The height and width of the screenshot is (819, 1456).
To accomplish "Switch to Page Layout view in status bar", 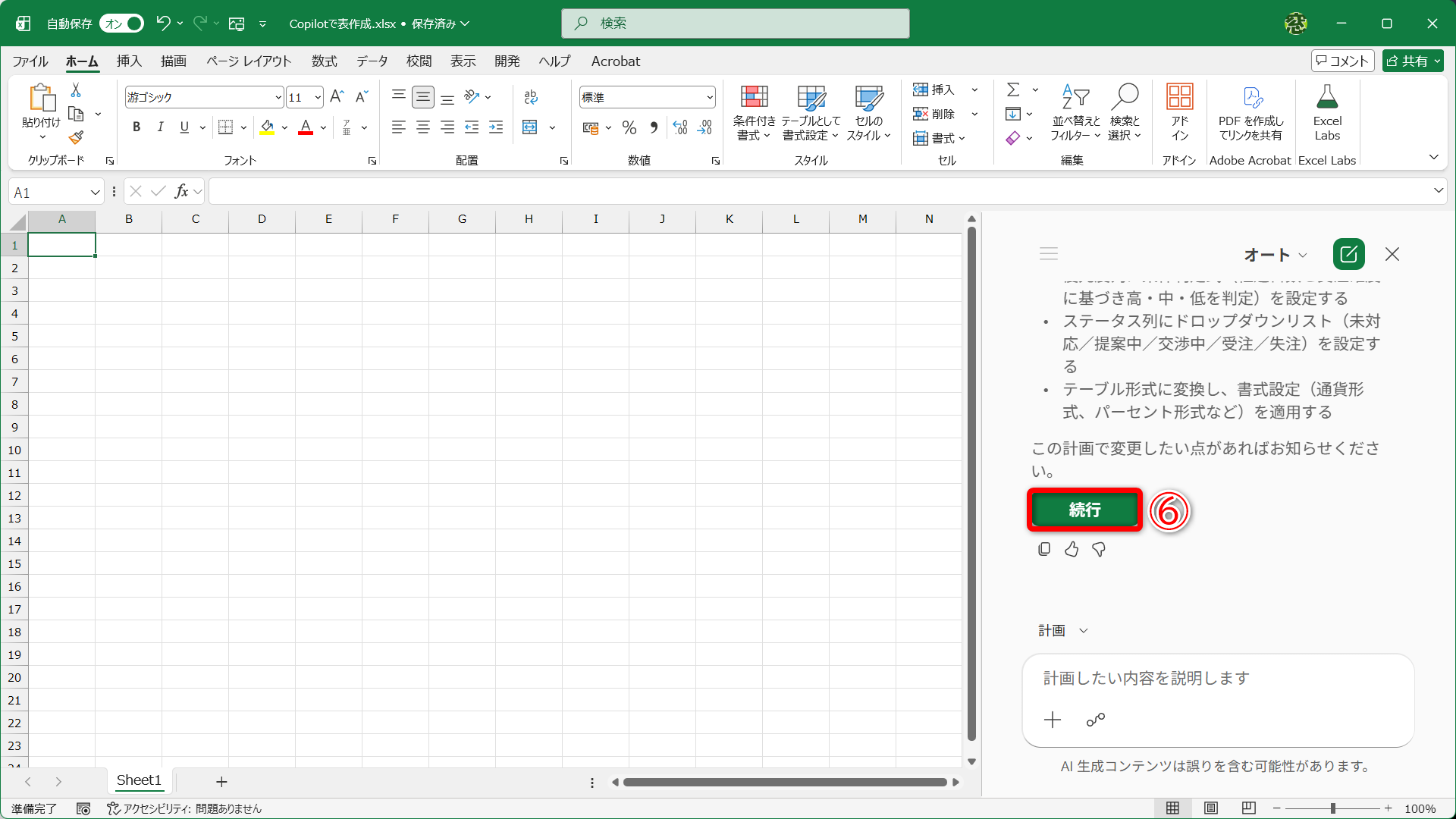I will (1211, 808).
